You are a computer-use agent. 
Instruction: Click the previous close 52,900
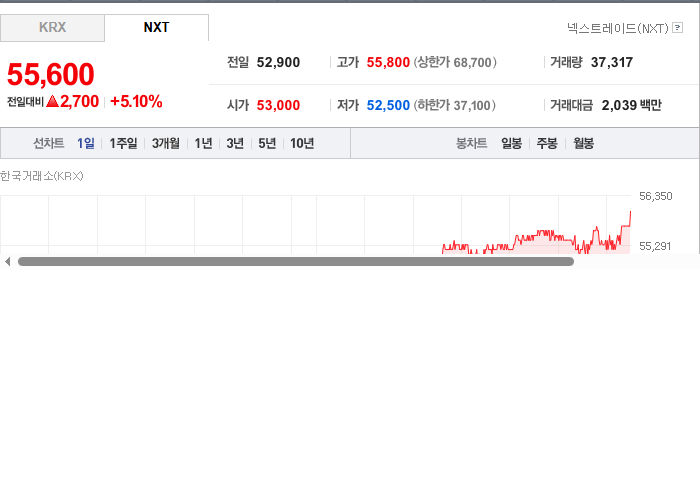(278, 62)
